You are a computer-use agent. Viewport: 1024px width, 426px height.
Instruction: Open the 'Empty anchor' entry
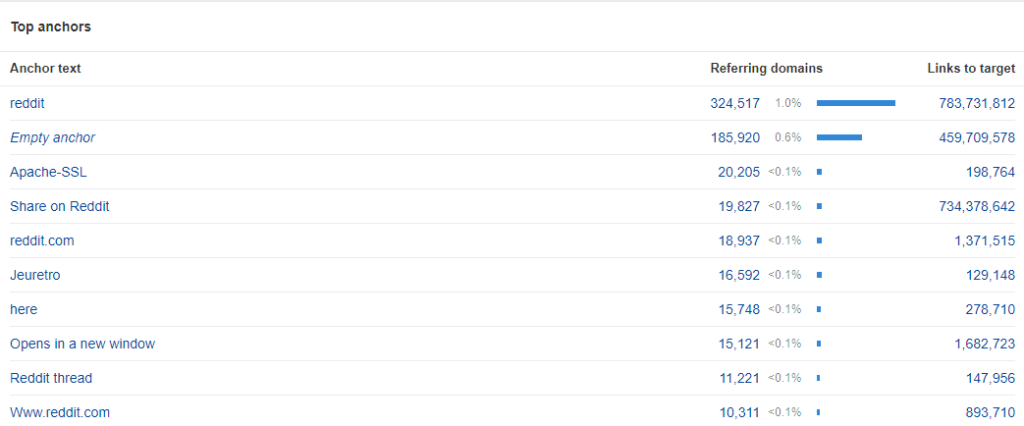(53, 137)
